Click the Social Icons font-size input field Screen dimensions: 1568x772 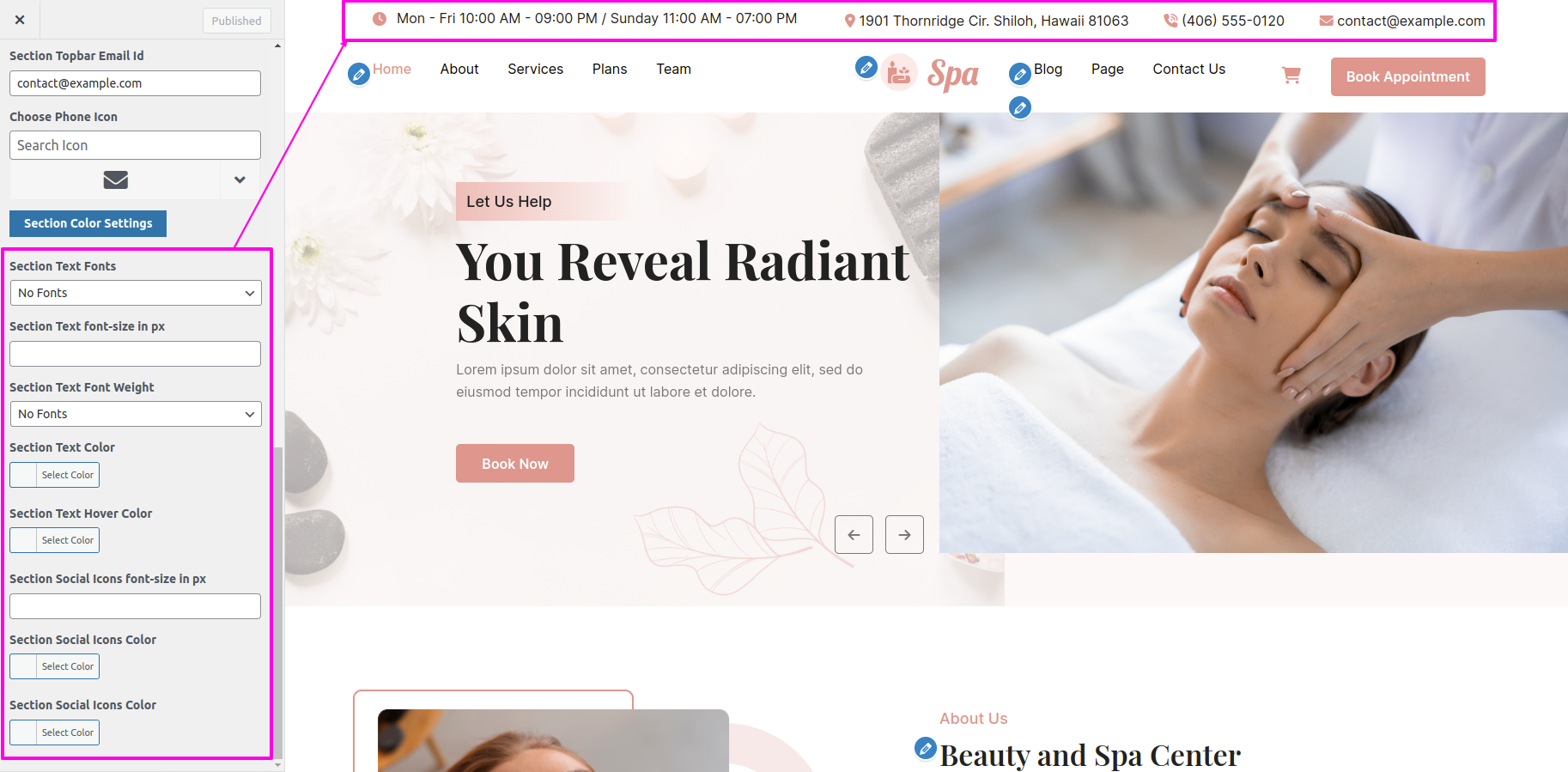[135, 606]
